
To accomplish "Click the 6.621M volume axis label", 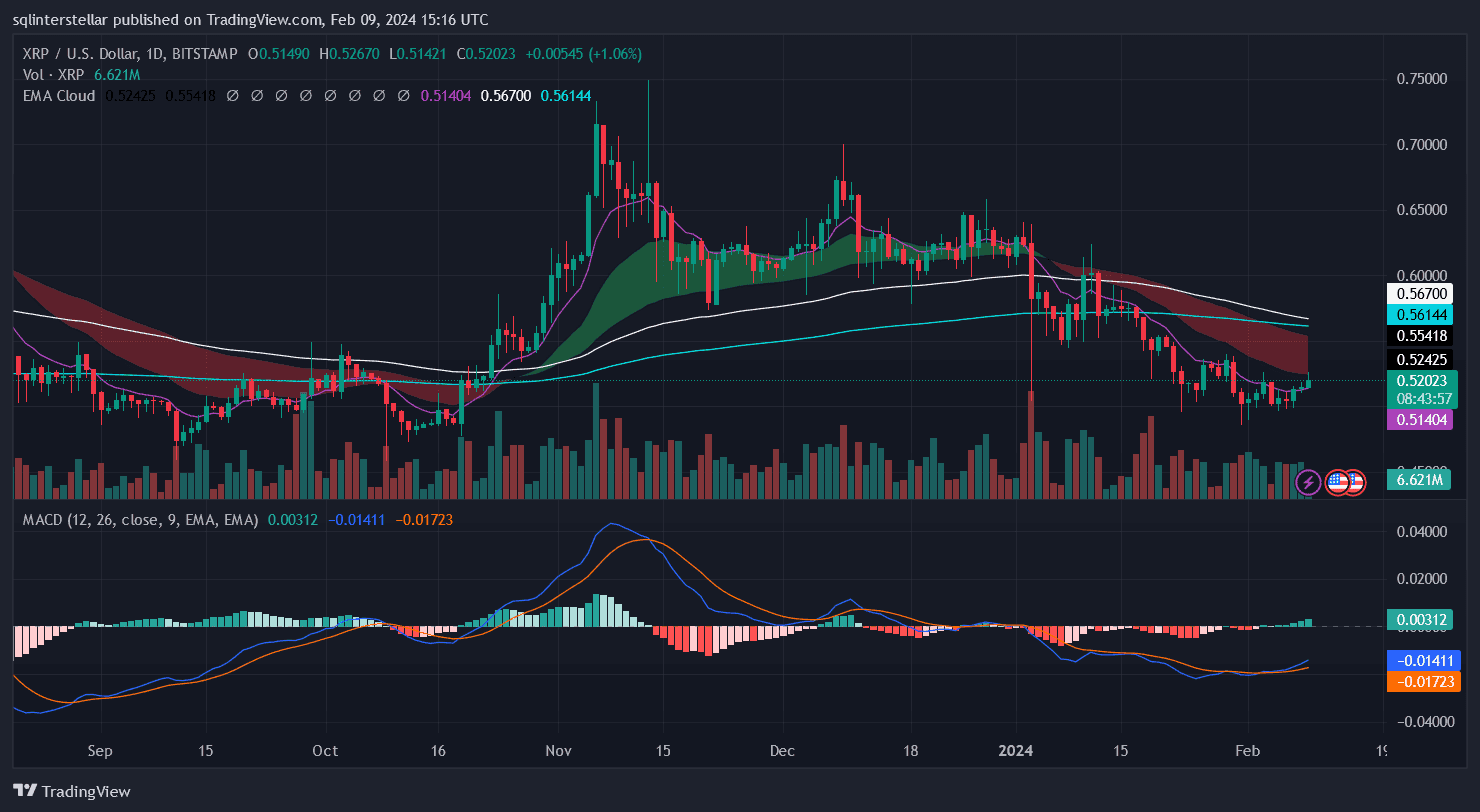I will point(1420,480).
